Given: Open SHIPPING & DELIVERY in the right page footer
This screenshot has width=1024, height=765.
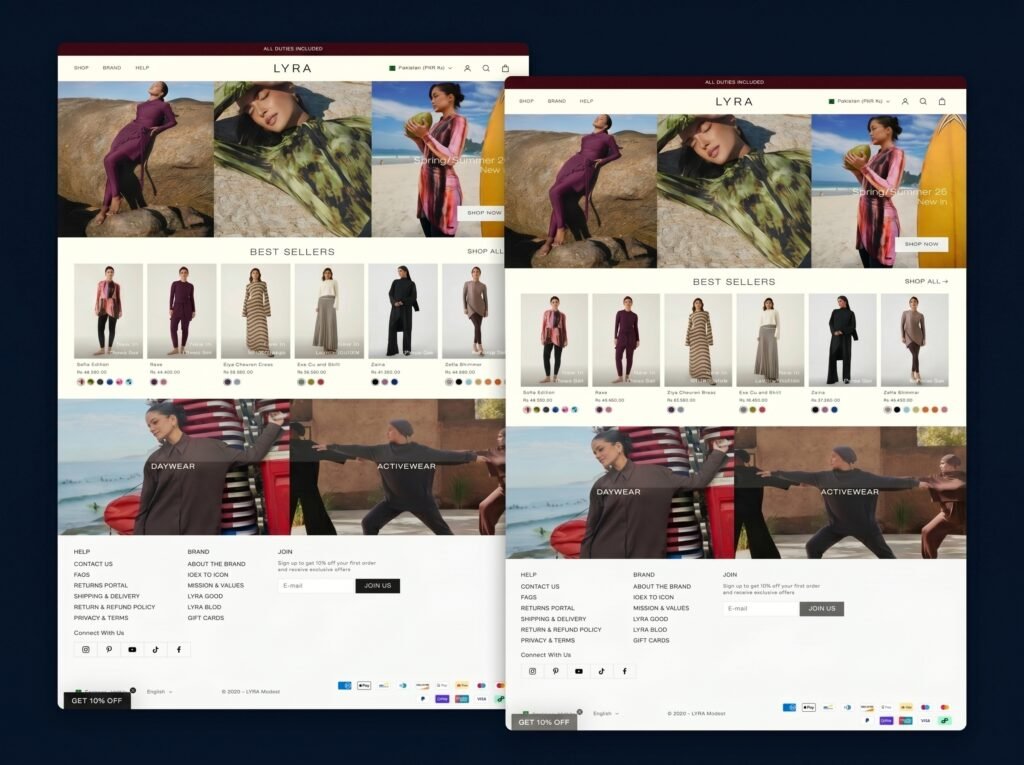Looking at the screenshot, I should [x=553, y=619].
